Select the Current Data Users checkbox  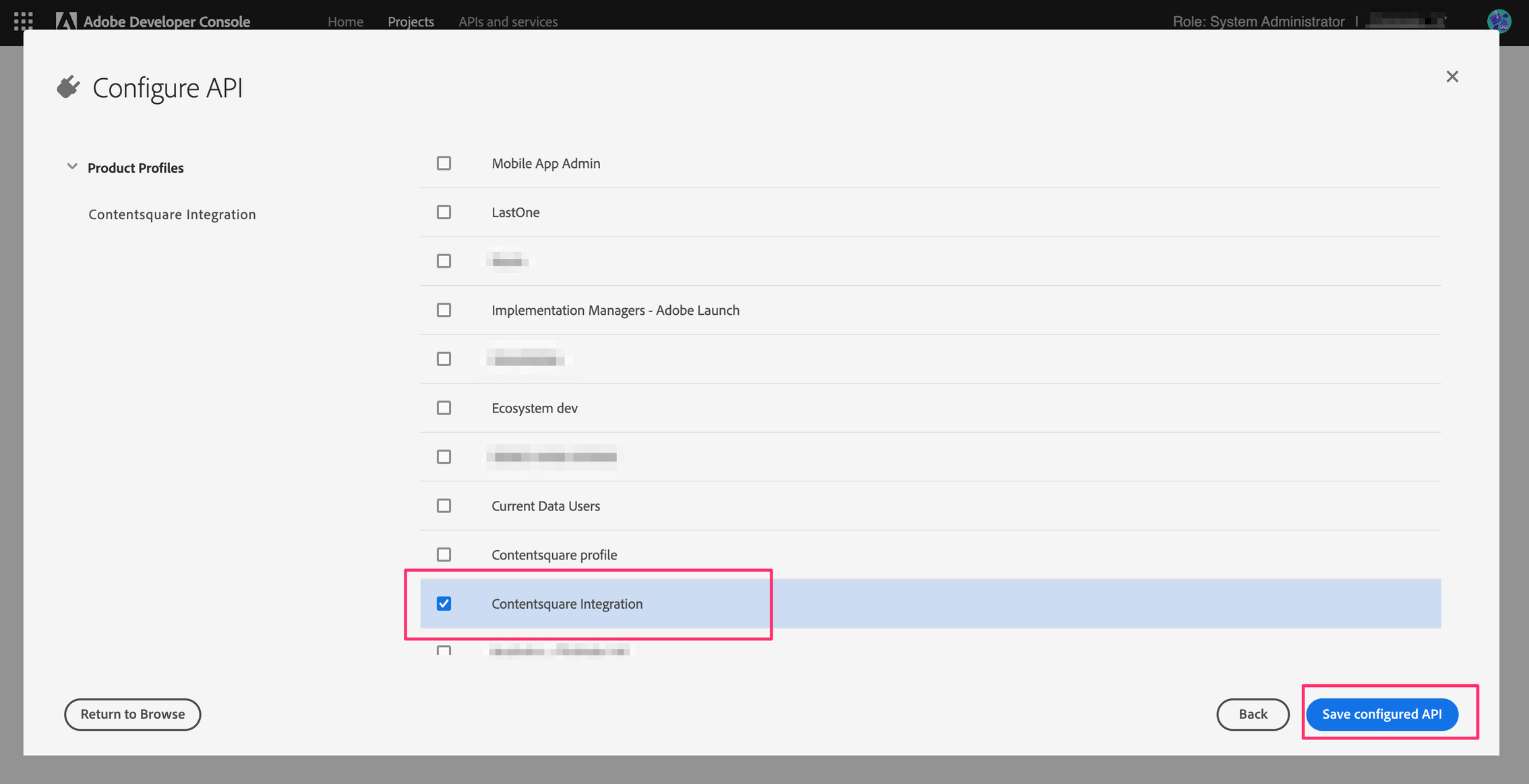pyautogui.click(x=444, y=506)
